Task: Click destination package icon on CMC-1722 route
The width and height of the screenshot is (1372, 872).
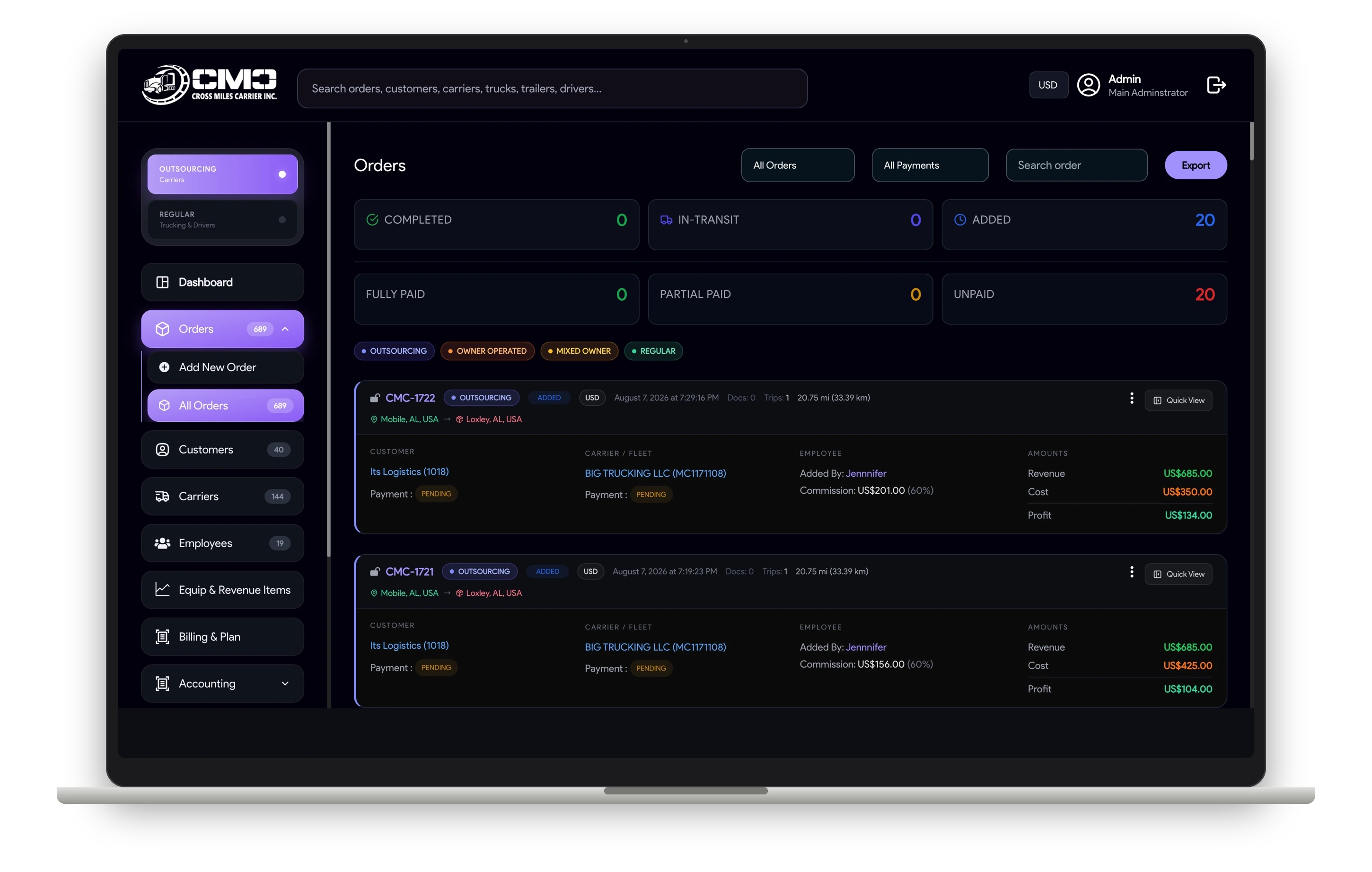Action: 459,419
